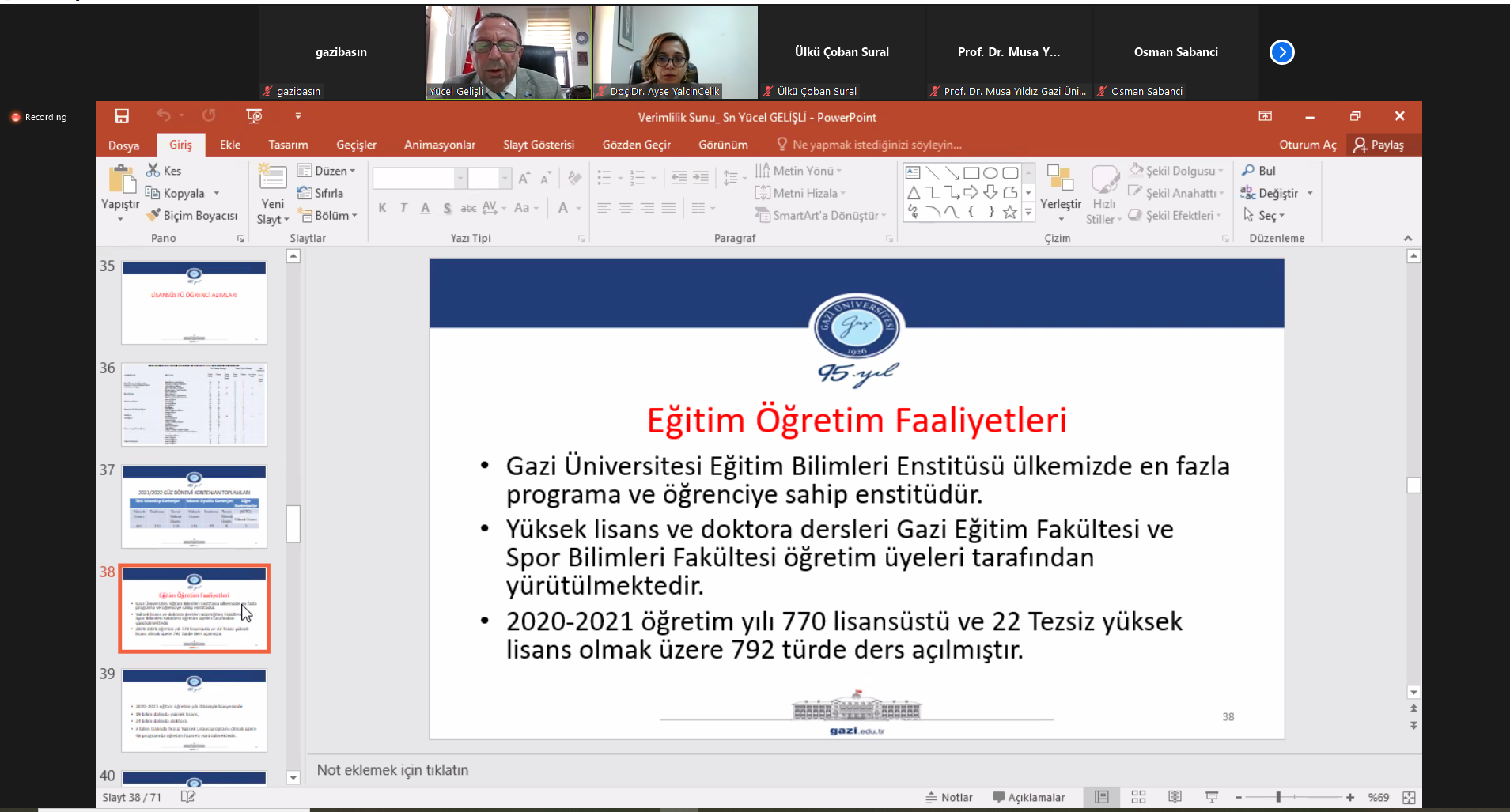Click Kopyala copy command
The image size is (1510, 812).
coord(176,193)
